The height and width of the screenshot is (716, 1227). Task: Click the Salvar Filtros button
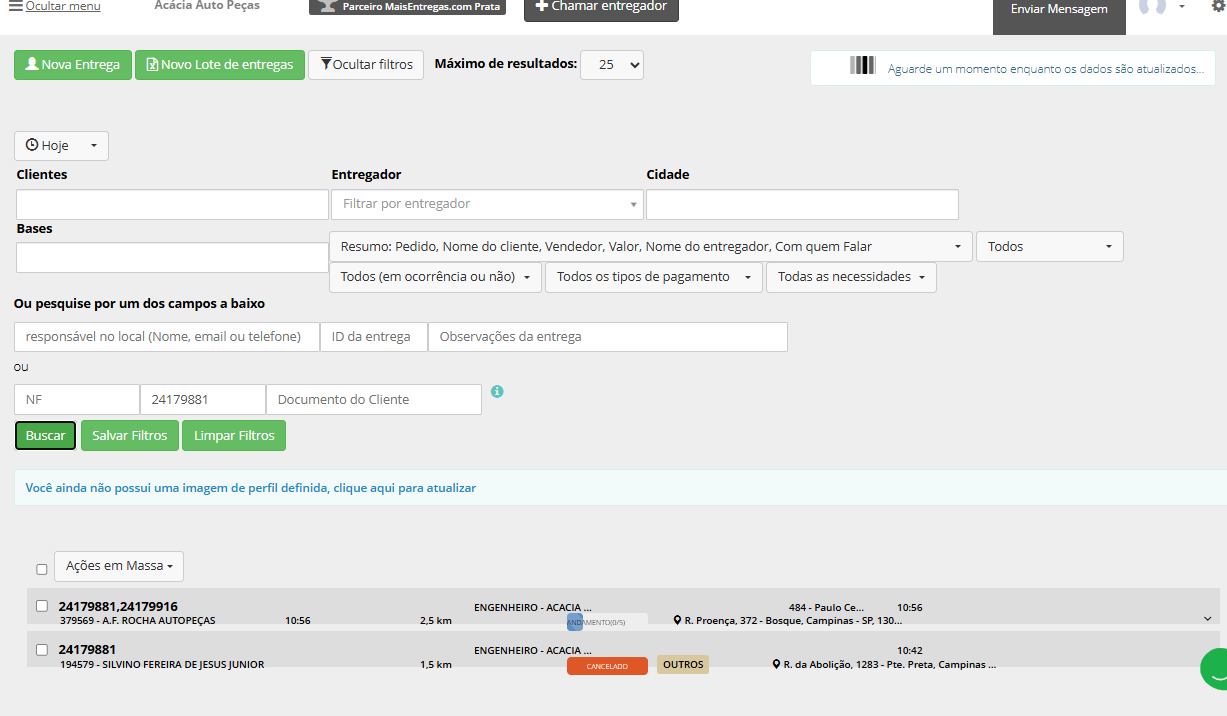[x=130, y=436]
